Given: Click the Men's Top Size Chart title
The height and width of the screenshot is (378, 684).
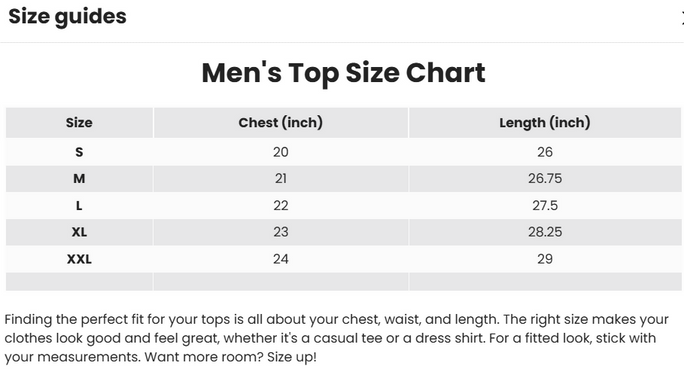Looking at the screenshot, I should [x=343, y=72].
